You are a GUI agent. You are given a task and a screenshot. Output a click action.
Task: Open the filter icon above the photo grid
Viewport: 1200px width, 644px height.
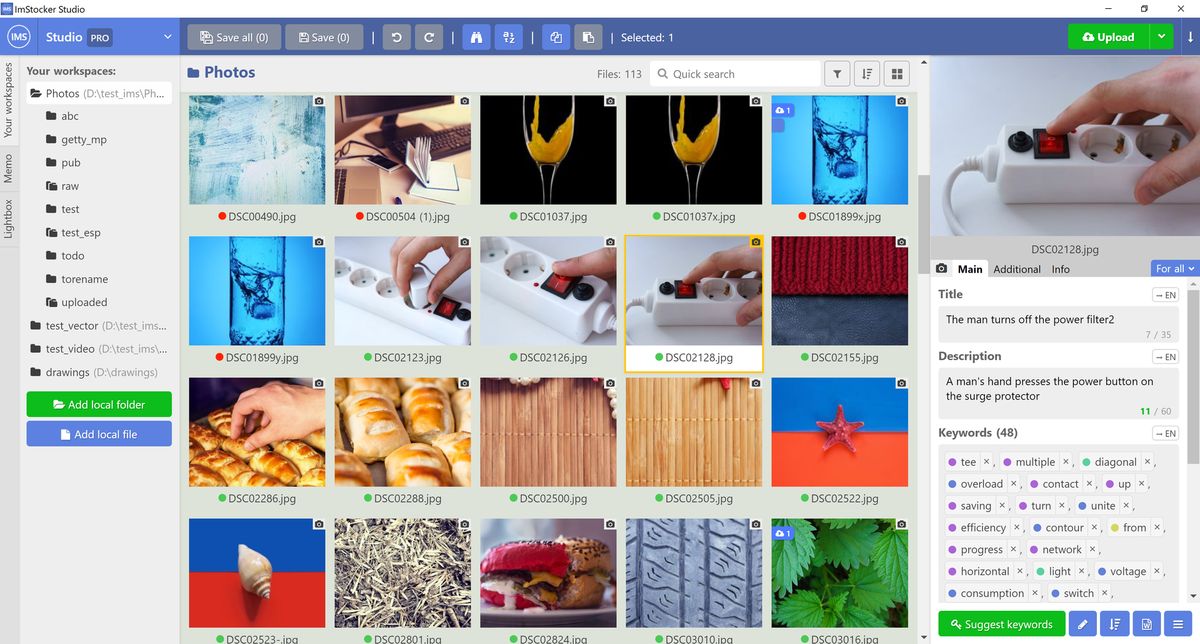pos(837,73)
